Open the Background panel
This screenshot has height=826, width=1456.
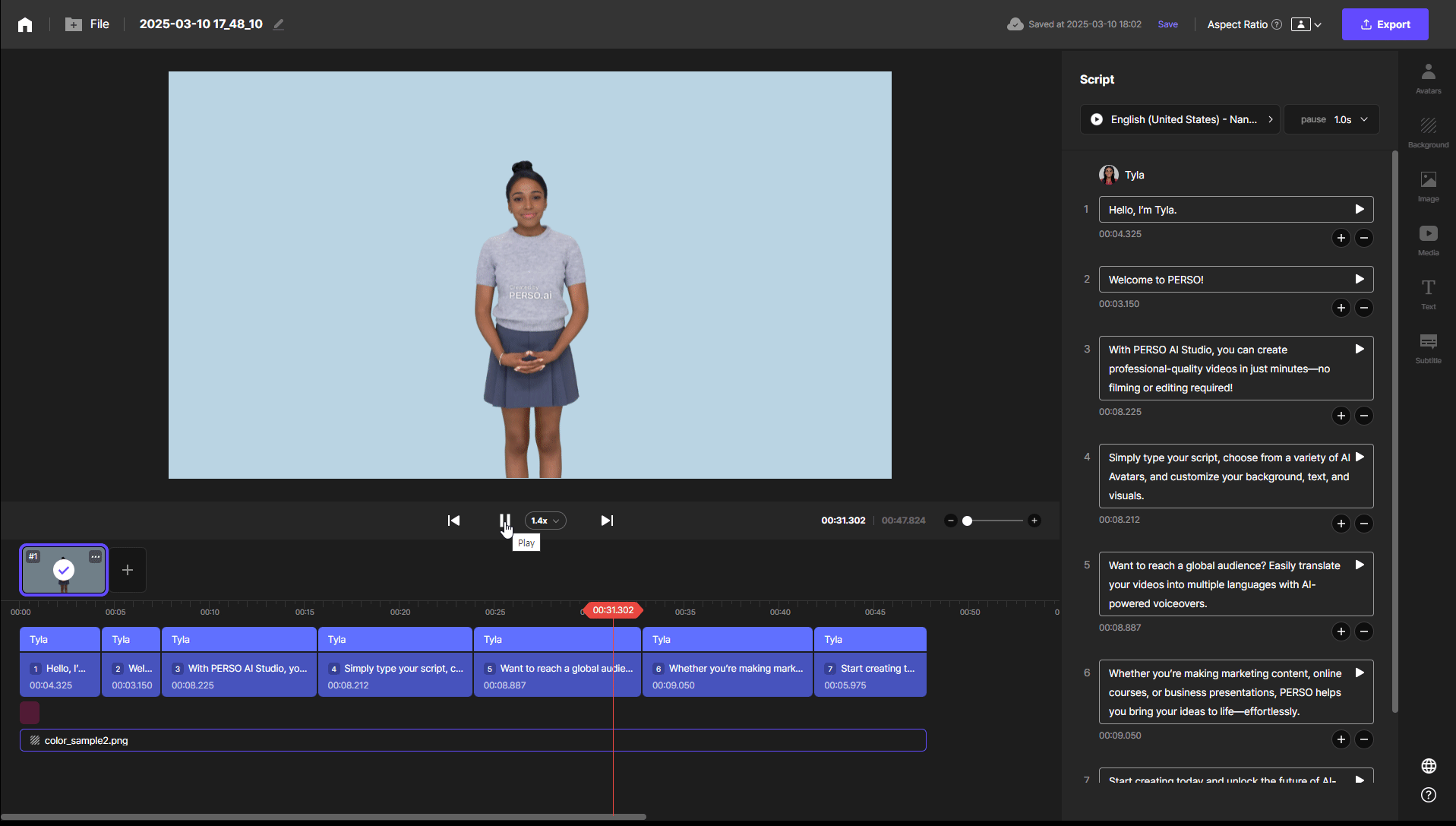(x=1428, y=132)
